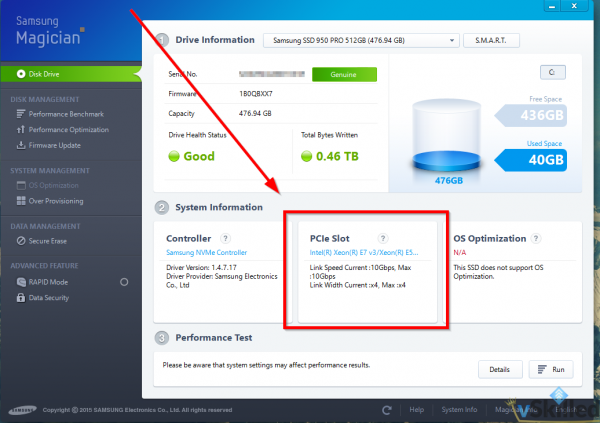
Task: Open OS Optimization in sidebar
Action: pyautogui.click(x=53, y=186)
